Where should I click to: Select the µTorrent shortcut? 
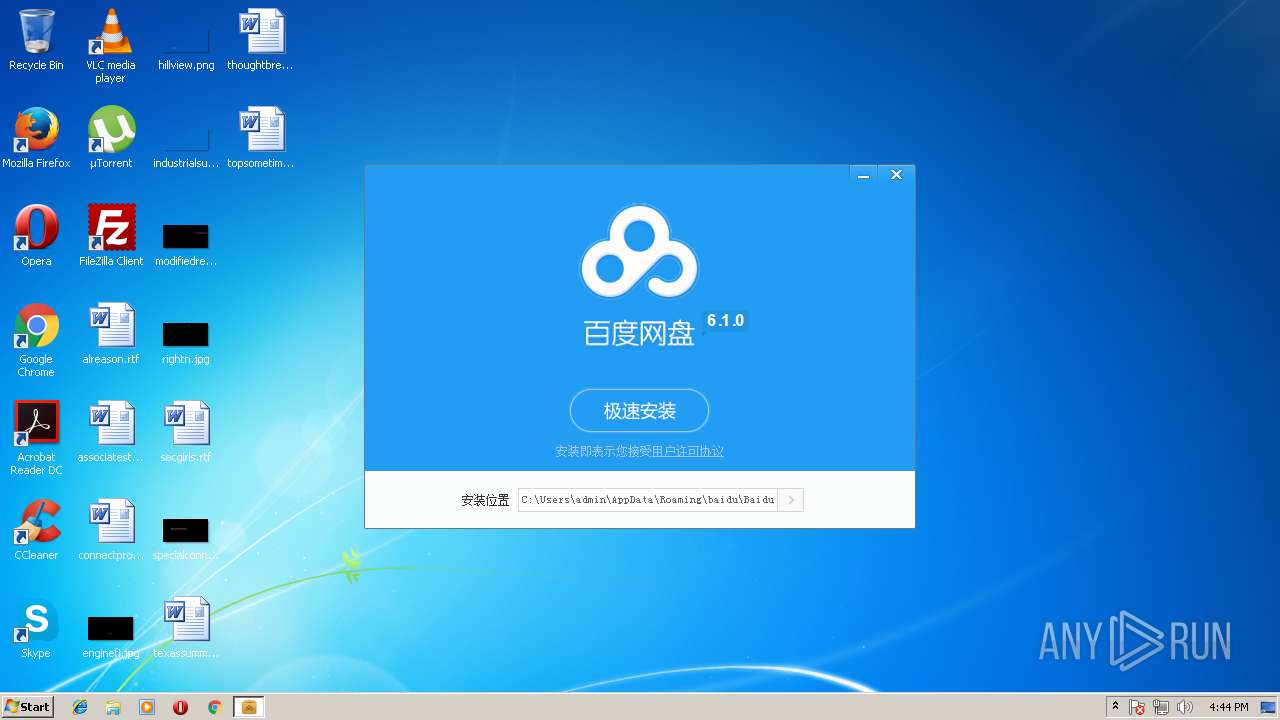pos(110,138)
